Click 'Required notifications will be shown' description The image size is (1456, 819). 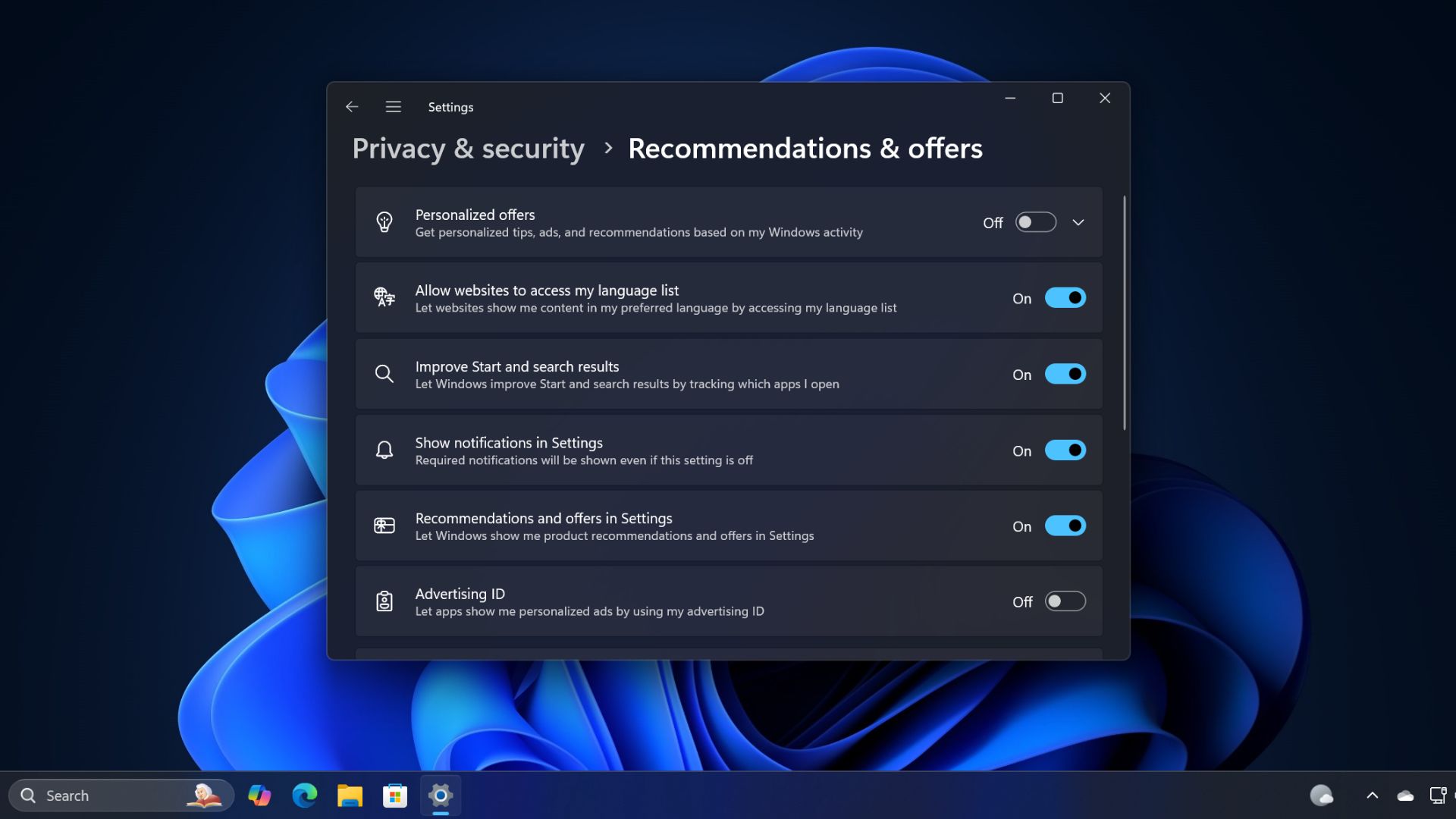point(584,460)
